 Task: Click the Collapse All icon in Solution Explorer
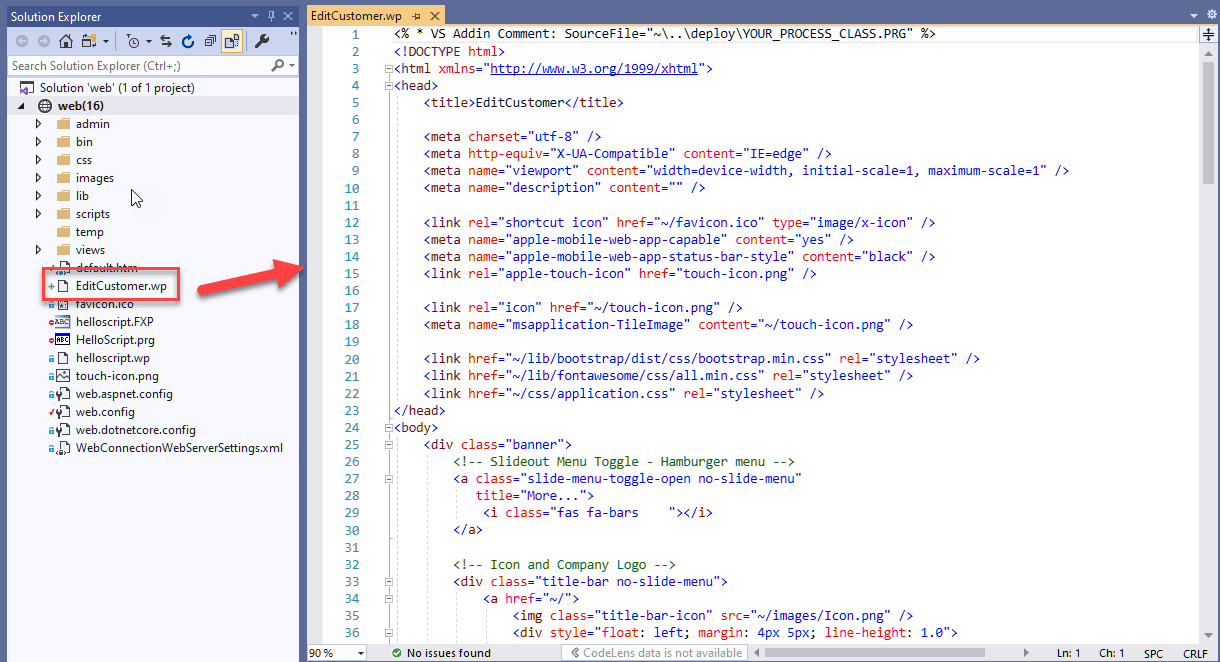point(209,41)
